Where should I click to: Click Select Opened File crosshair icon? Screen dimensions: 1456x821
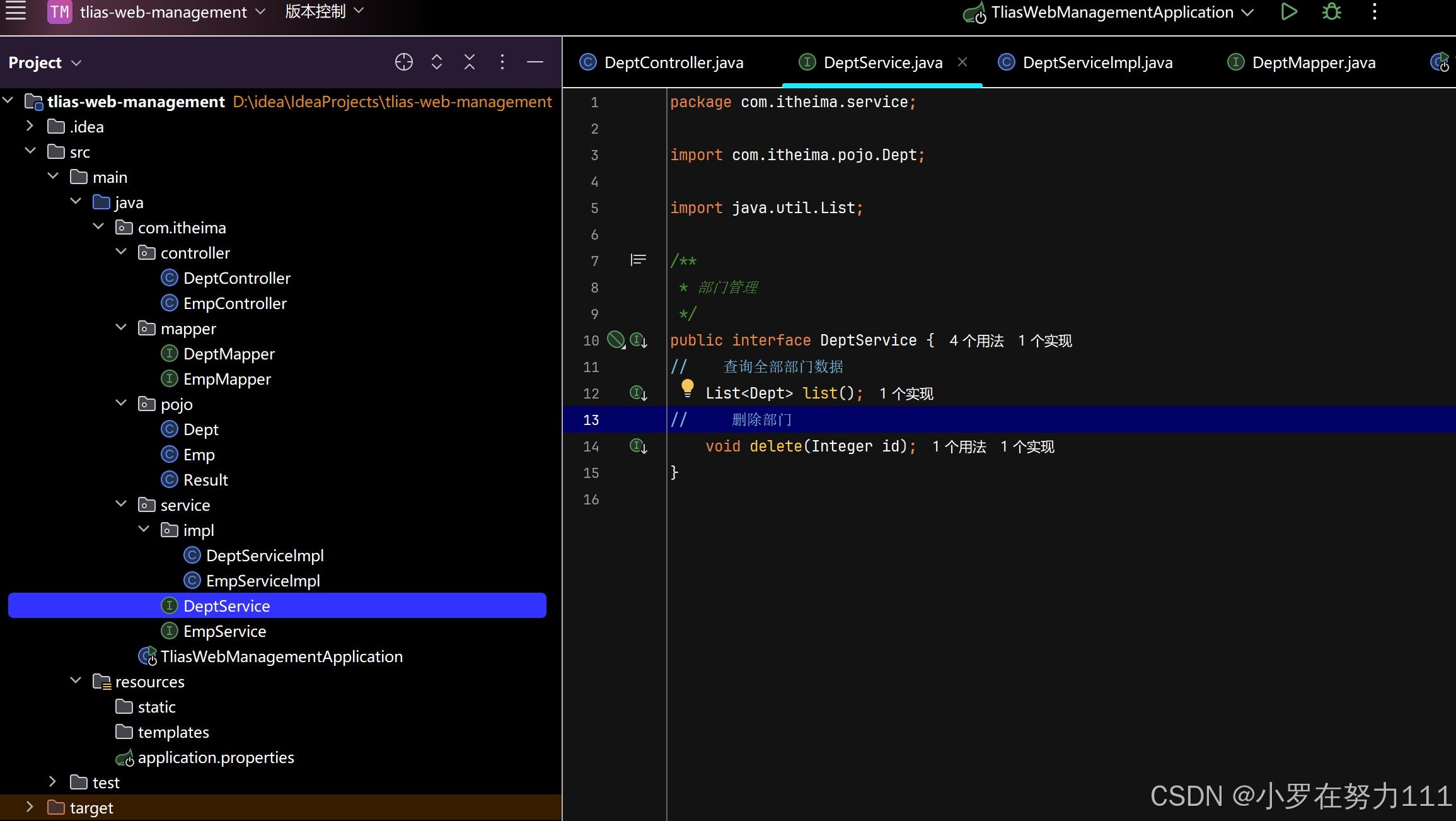pos(403,62)
